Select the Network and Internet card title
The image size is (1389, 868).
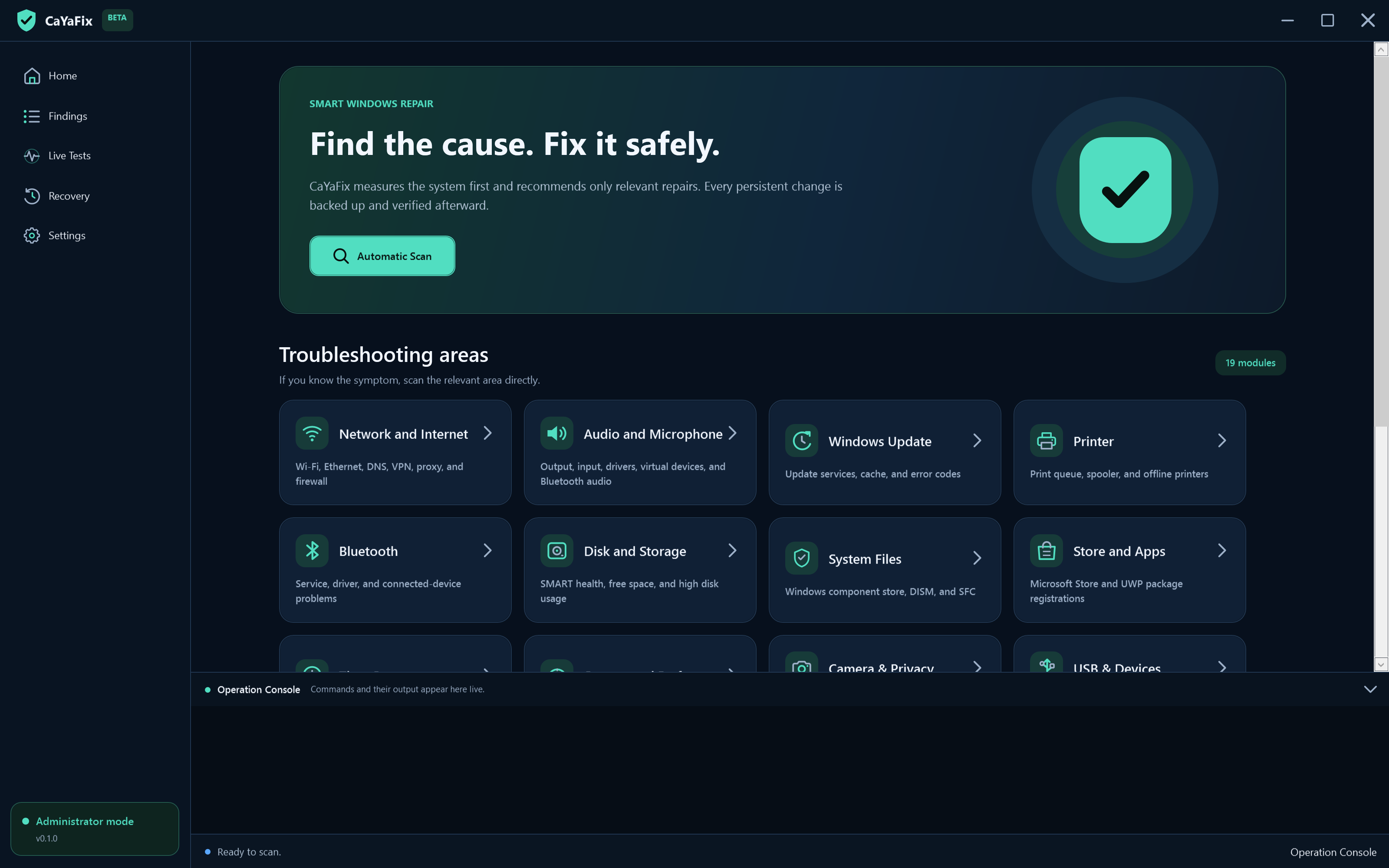pos(404,434)
